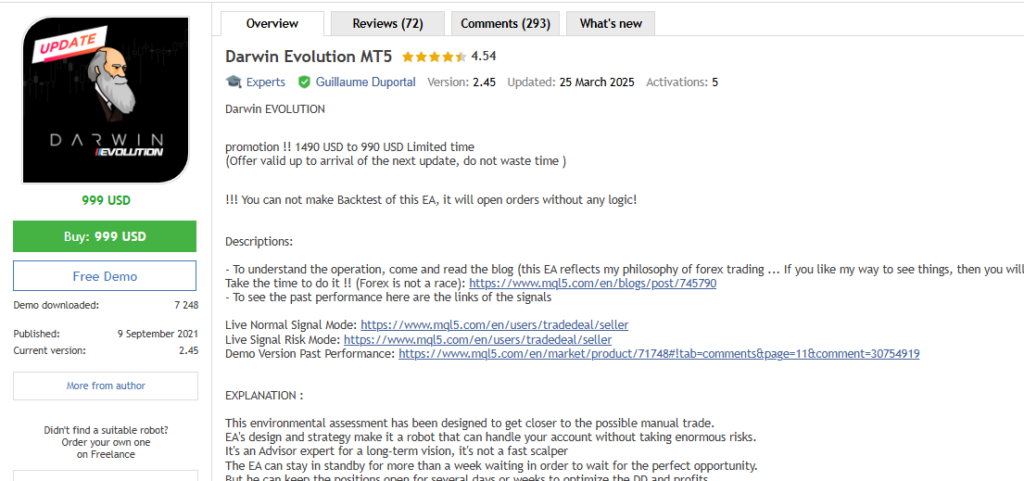Click the Version 2.45 header text
This screenshot has width=1024, height=481.
pyautogui.click(x=461, y=82)
